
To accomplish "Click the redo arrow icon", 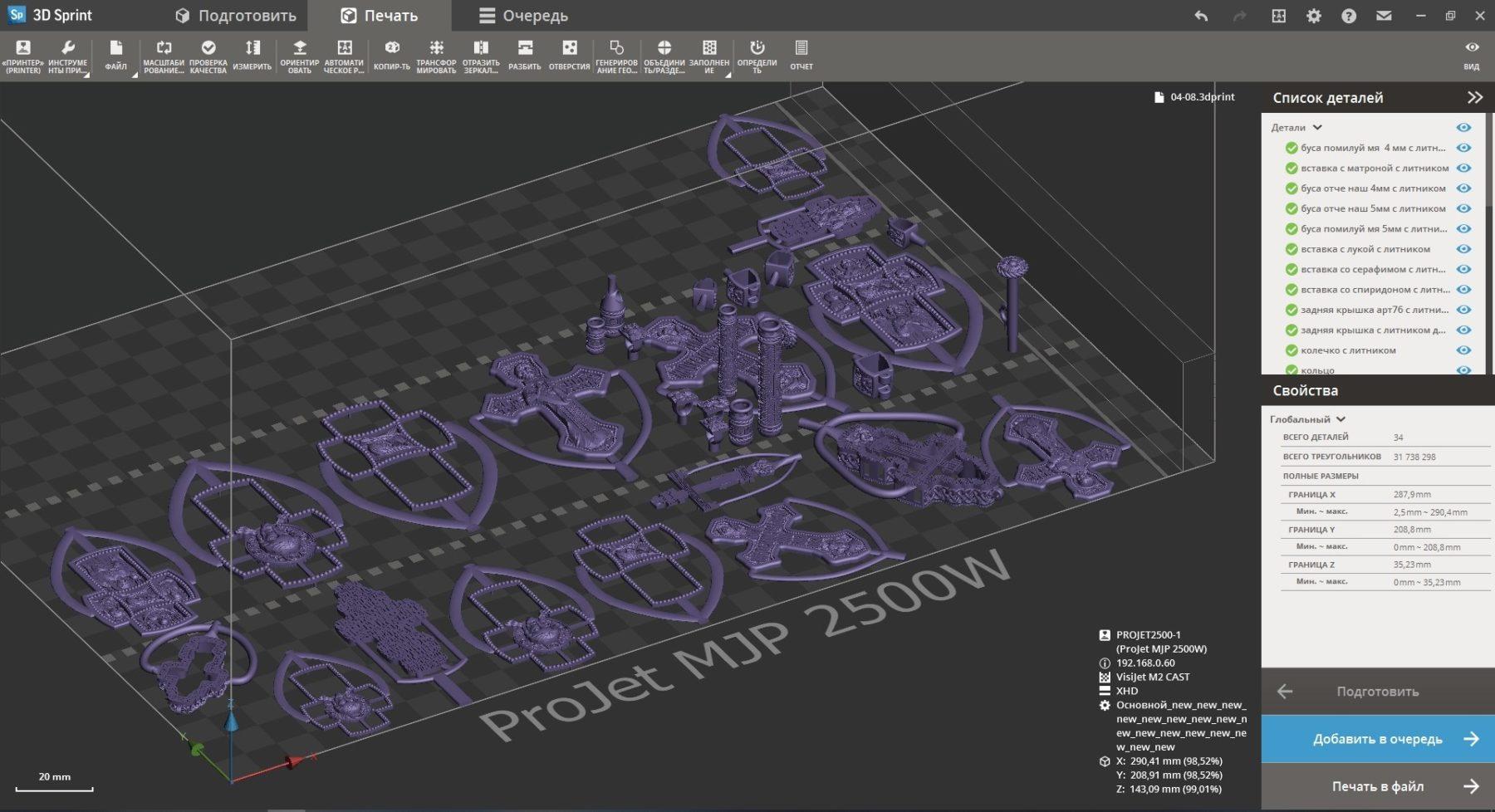I will (1240, 16).
